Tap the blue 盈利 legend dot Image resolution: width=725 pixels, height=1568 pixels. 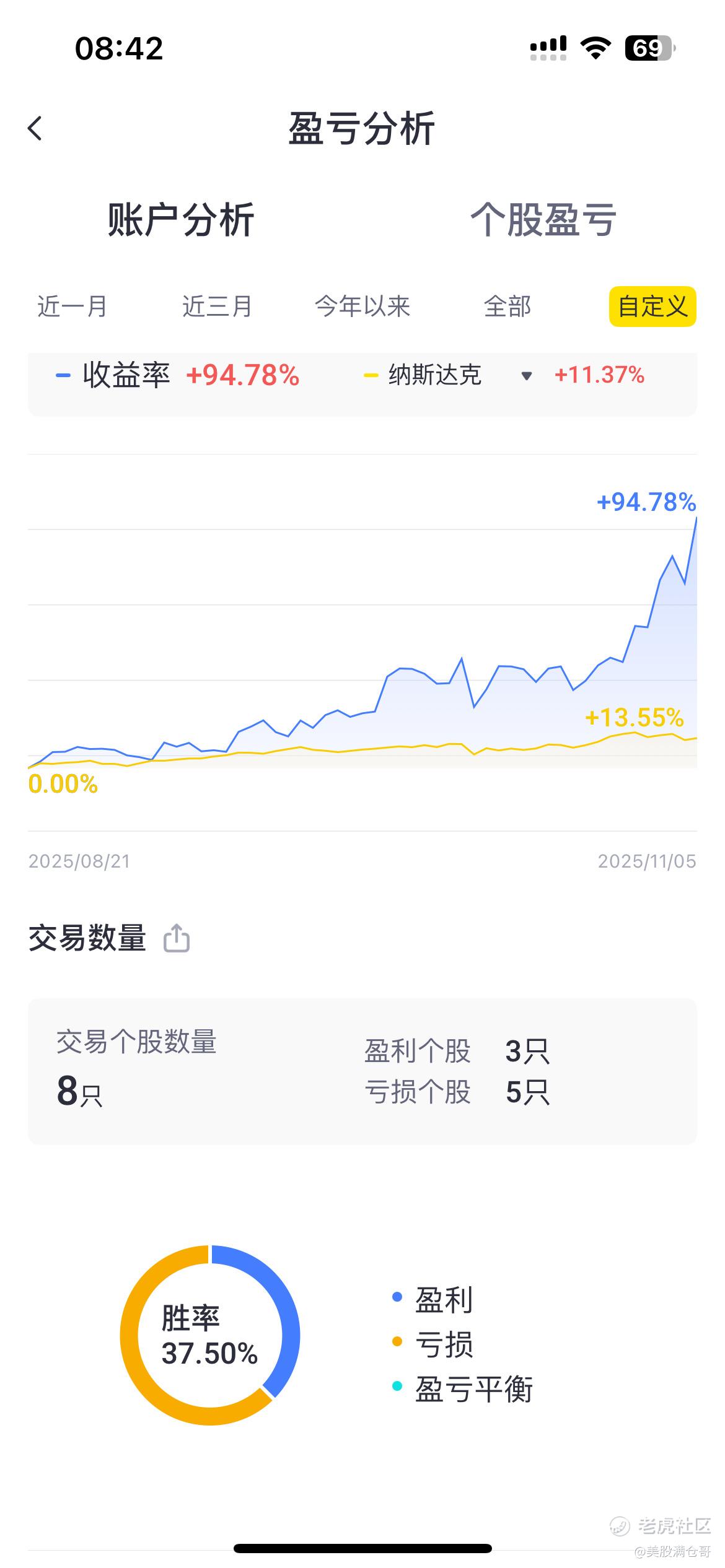(398, 1297)
